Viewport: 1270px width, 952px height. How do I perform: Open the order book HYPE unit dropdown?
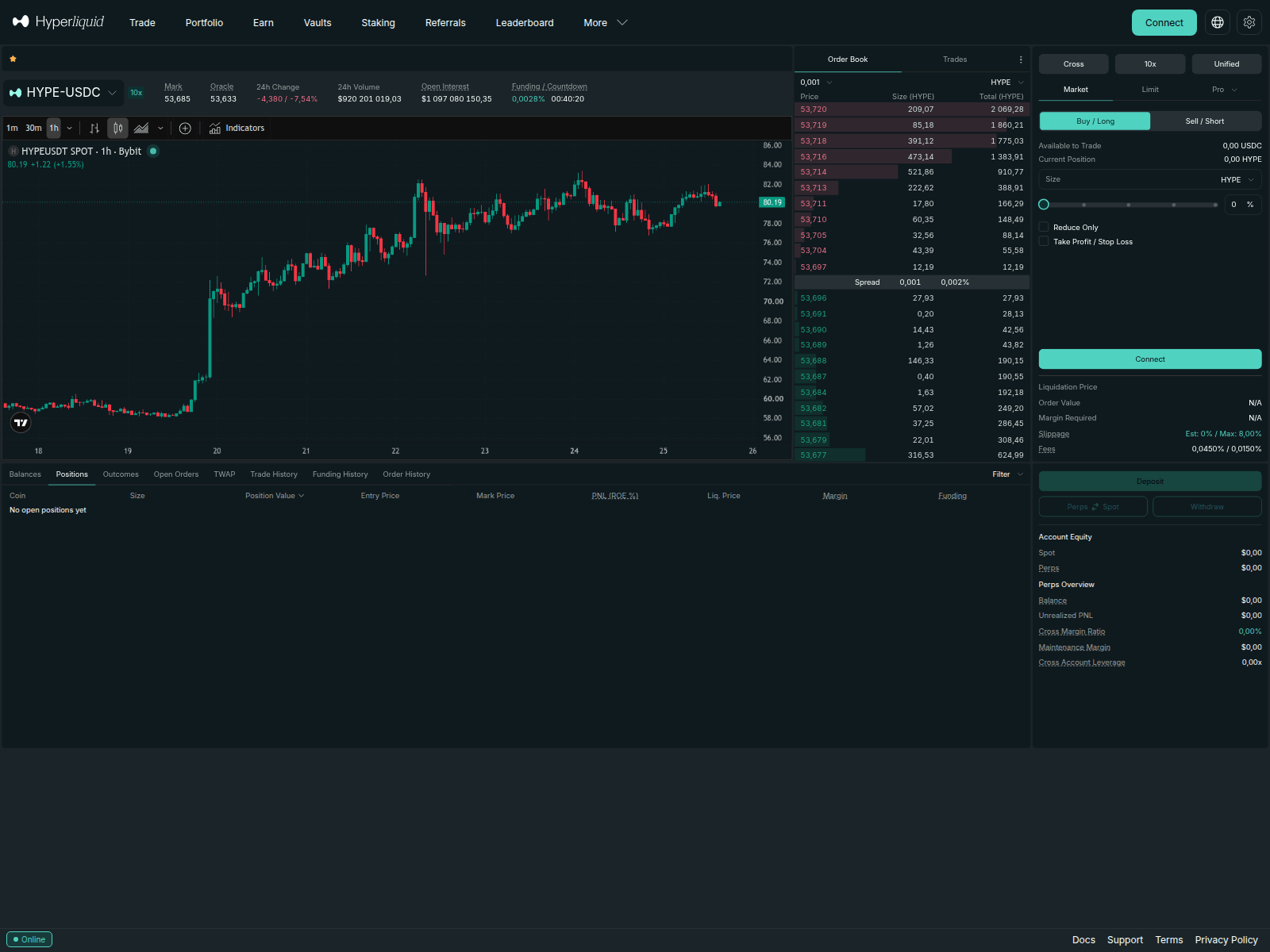point(1007,83)
